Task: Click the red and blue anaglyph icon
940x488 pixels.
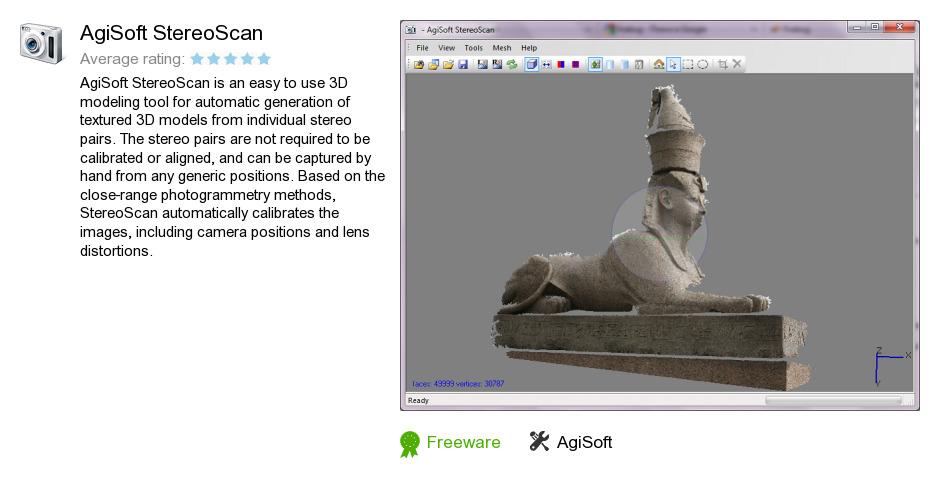Action: pyautogui.click(x=561, y=64)
